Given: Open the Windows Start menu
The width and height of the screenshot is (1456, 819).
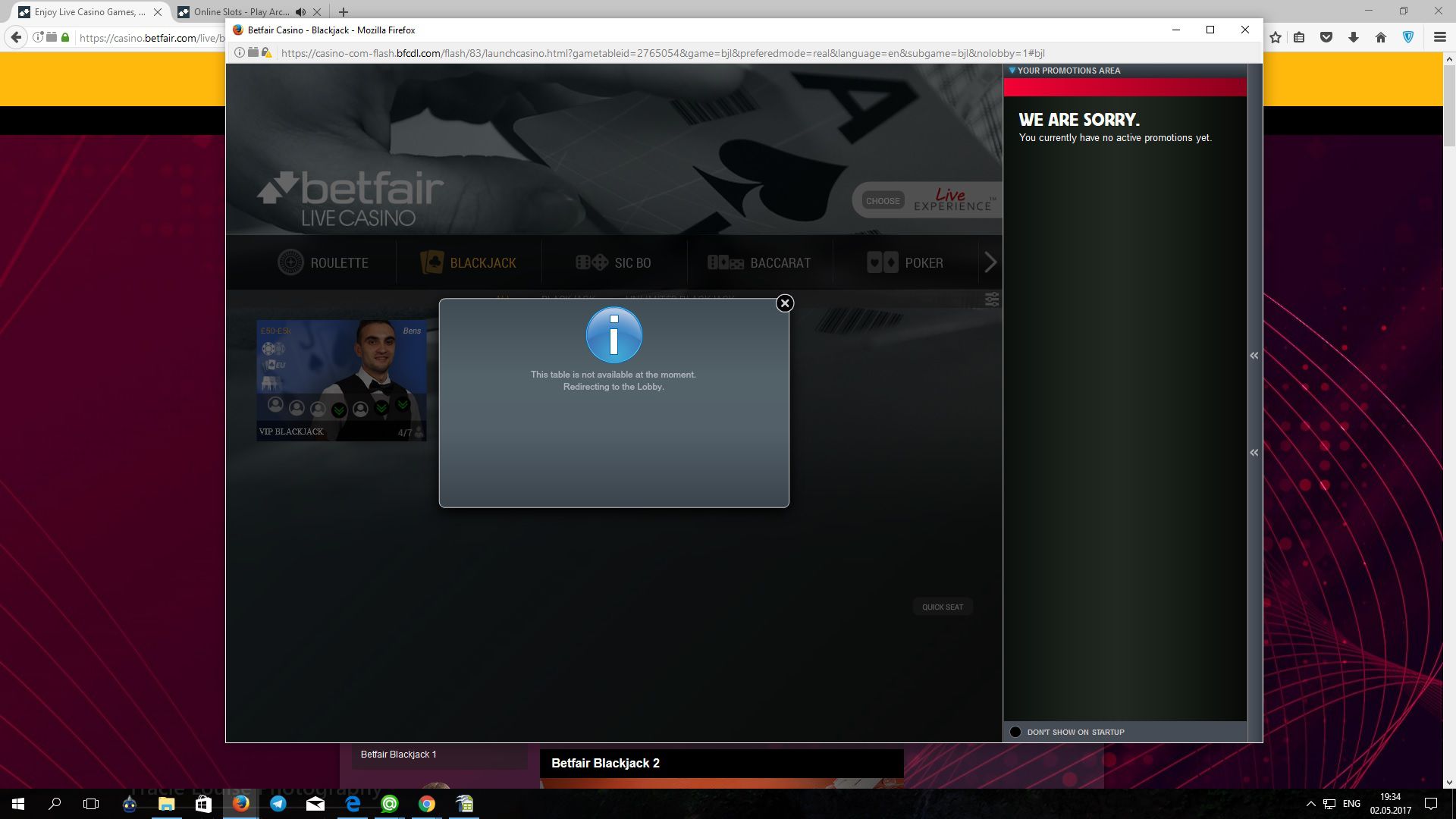Looking at the screenshot, I should [18, 804].
